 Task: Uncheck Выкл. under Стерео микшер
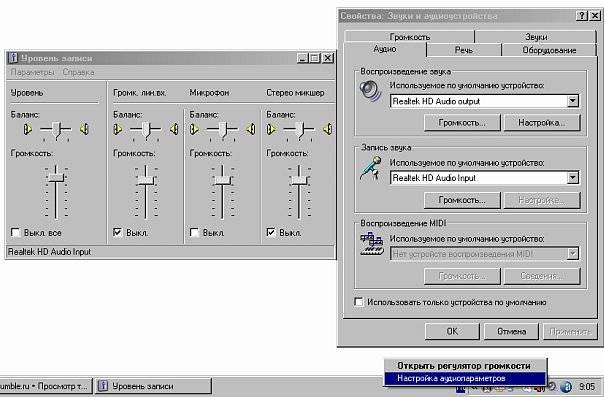(x=271, y=233)
